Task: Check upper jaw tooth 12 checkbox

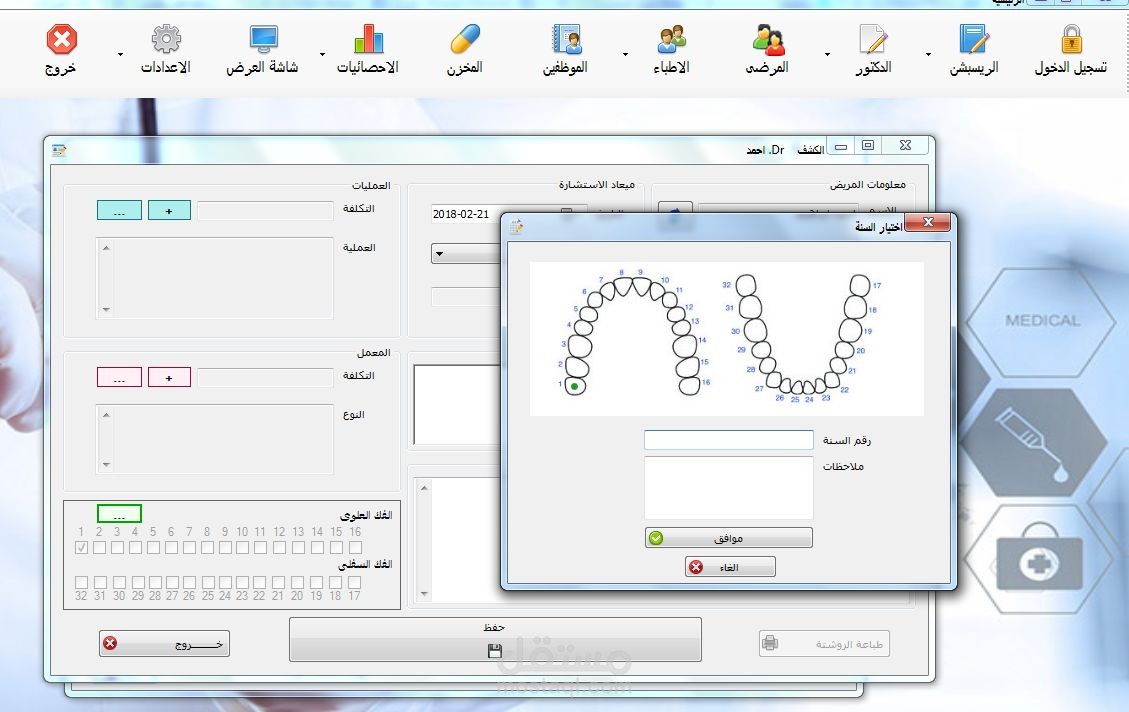Action: [x=279, y=548]
